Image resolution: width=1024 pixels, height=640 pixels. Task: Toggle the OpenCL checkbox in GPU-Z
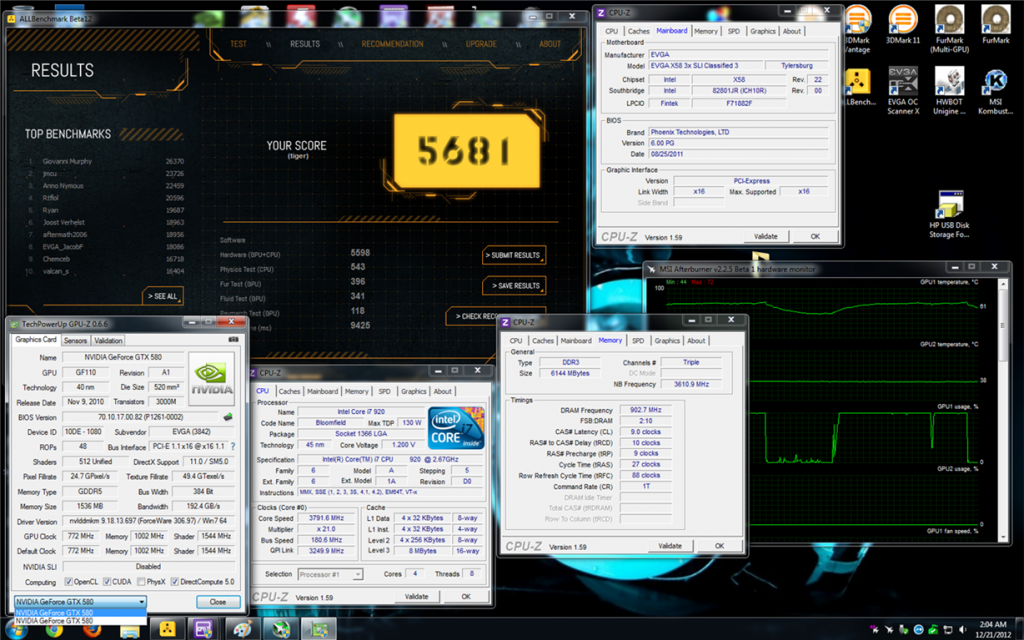point(68,581)
